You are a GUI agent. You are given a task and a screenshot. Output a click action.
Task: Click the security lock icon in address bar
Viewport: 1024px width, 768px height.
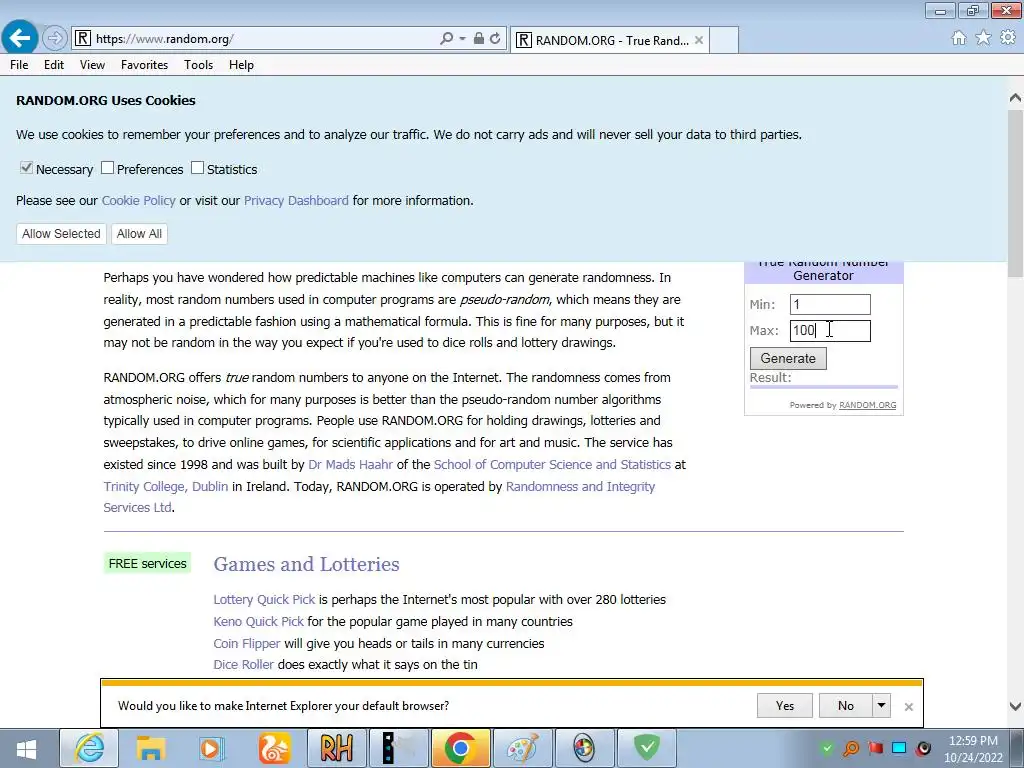coord(479,39)
